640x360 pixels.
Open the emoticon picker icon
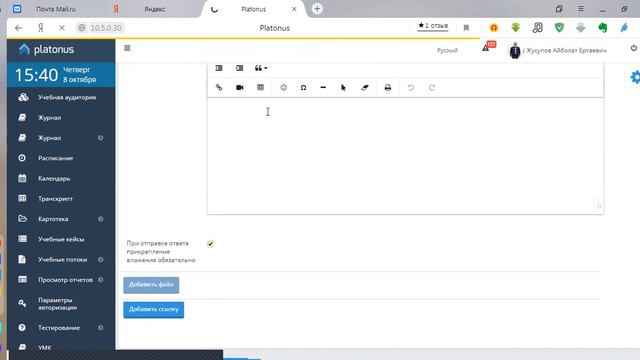click(x=283, y=87)
